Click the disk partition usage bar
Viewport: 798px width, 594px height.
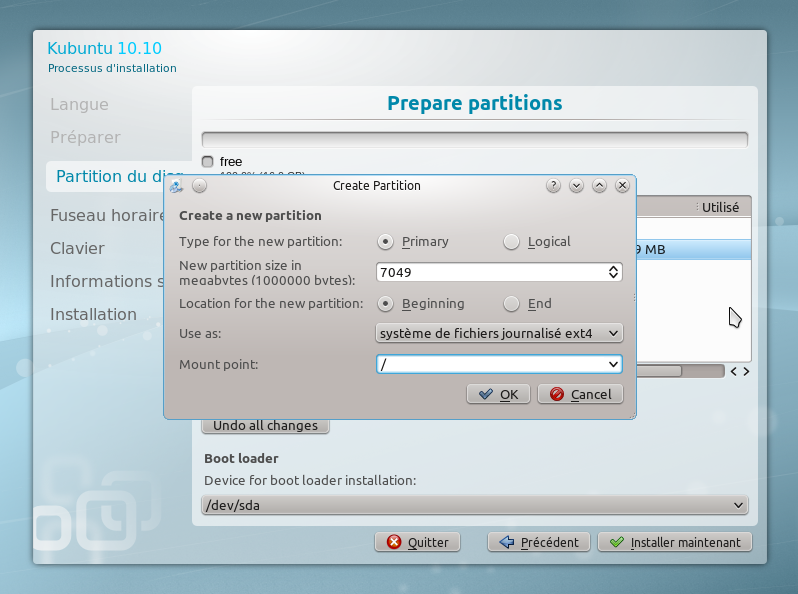tap(474, 139)
